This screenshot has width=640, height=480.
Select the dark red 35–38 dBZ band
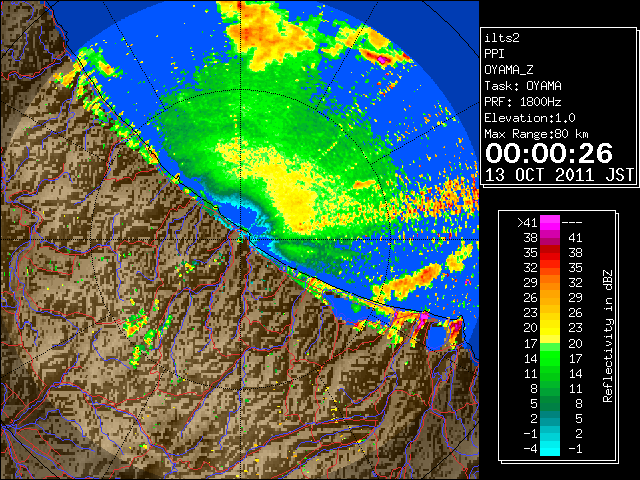pyautogui.click(x=550, y=253)
